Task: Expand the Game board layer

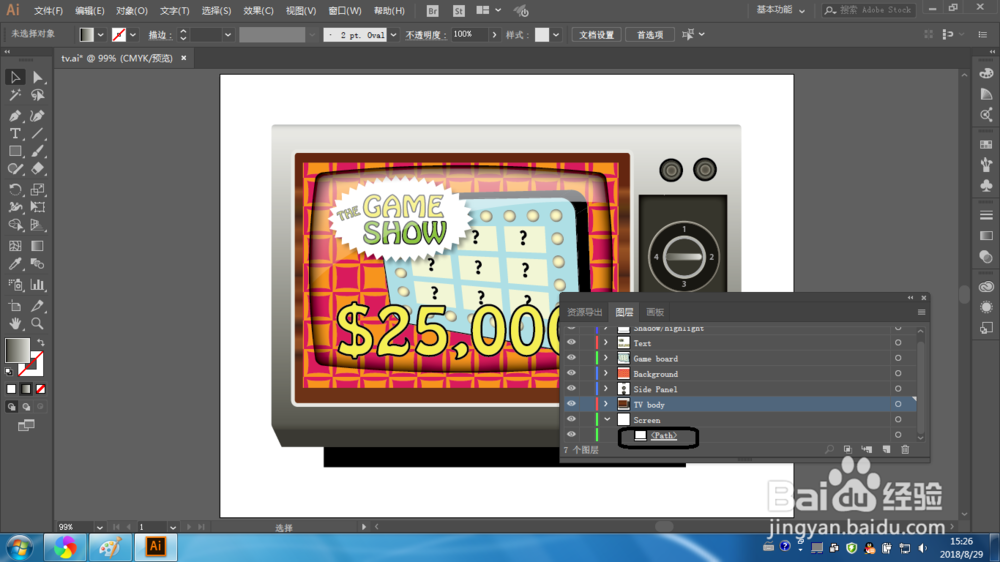Action: [606, 358]
